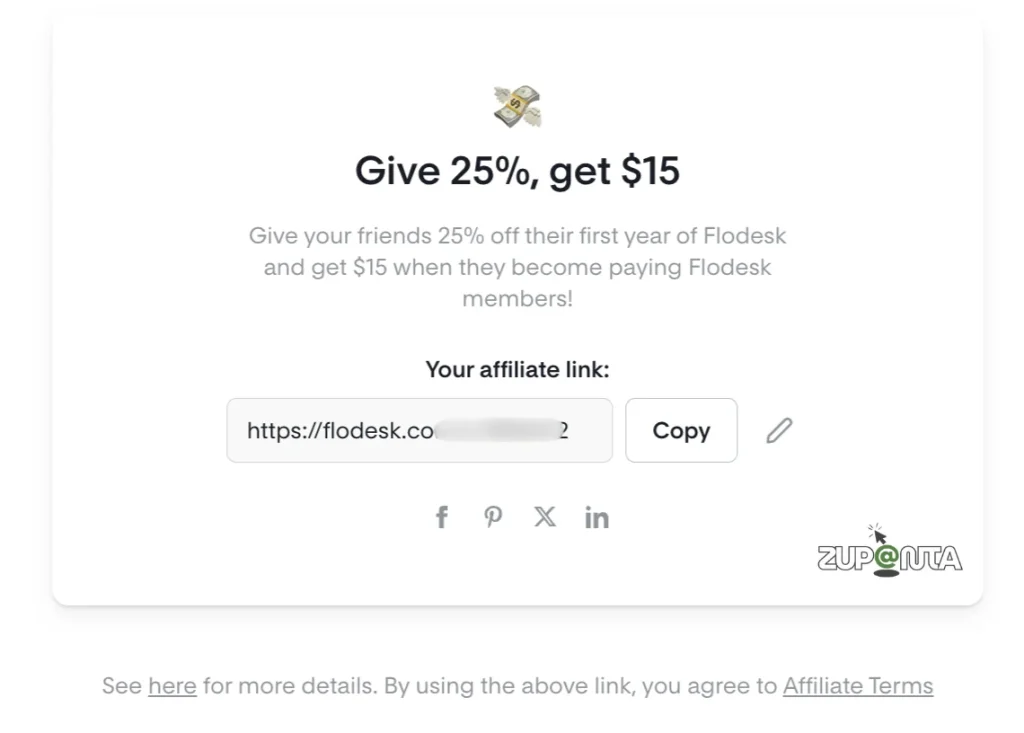1024x733 pixels.
Task: Click inside the affiliate link field
Action: pyautogui.click(x=419, y=431)
